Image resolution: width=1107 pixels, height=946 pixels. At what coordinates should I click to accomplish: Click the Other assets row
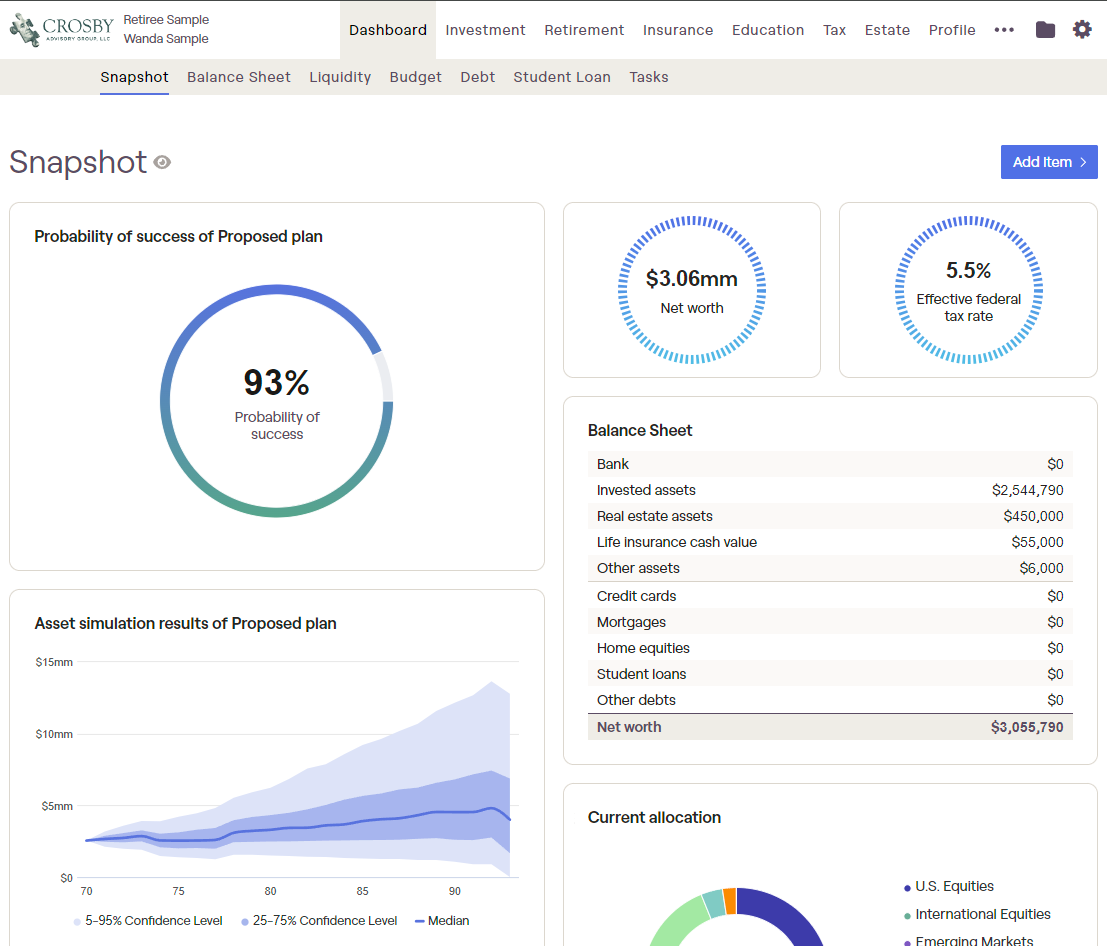(x=830, y=568)
